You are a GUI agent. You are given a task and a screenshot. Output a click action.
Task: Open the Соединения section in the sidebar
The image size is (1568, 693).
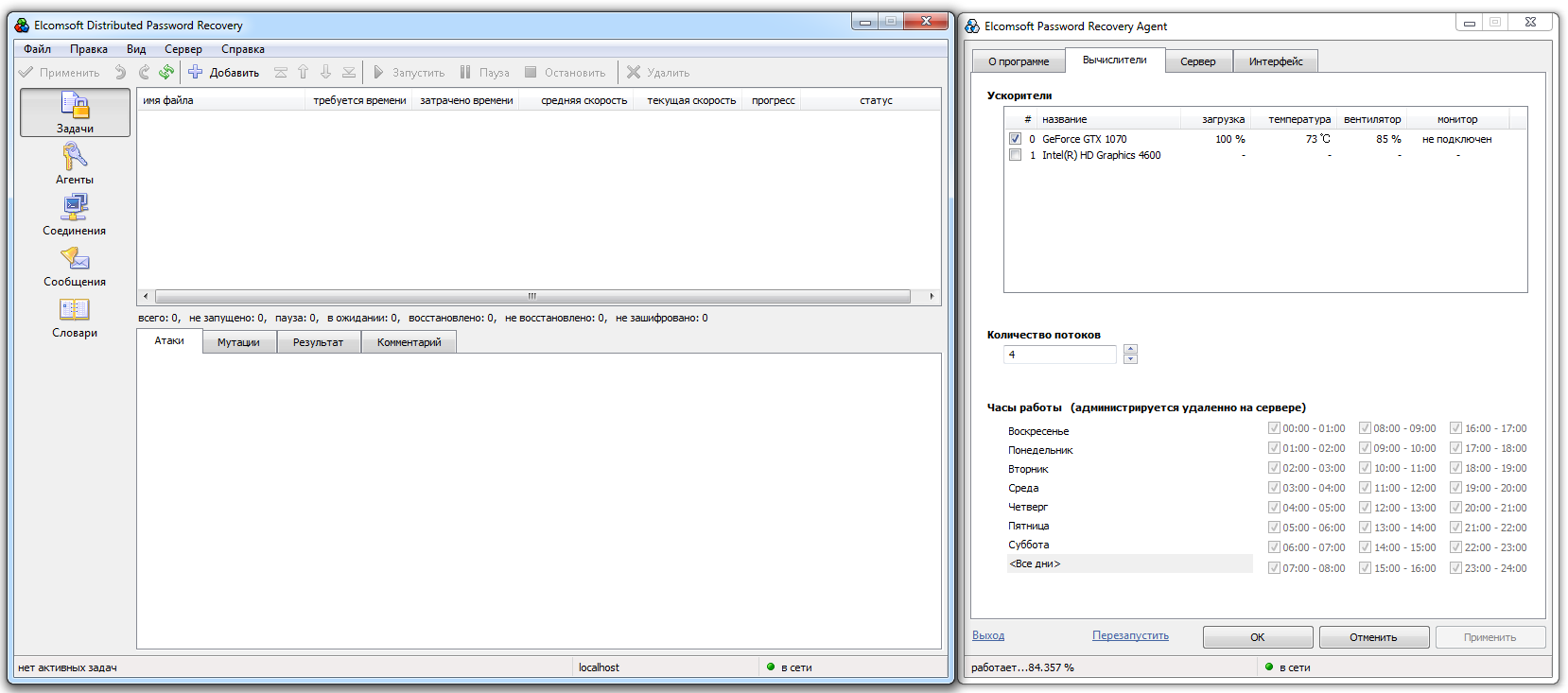click(75, 215)
